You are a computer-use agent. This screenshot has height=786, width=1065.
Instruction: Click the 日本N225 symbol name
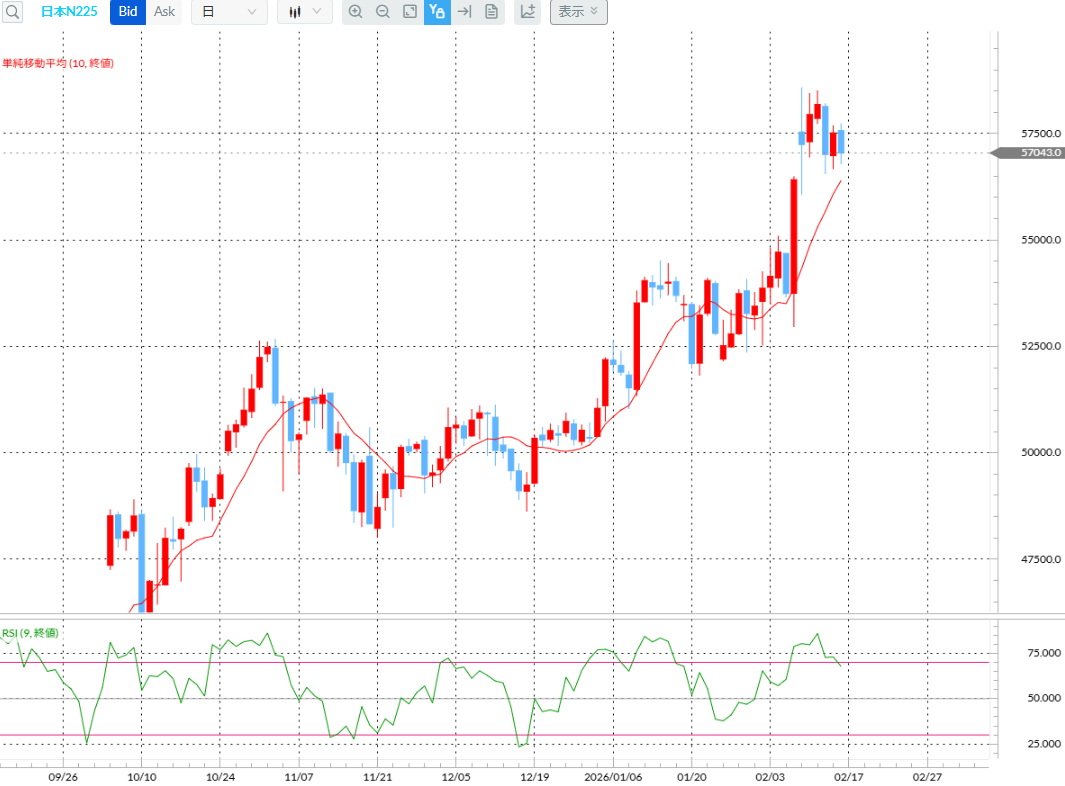coord(69,12)
